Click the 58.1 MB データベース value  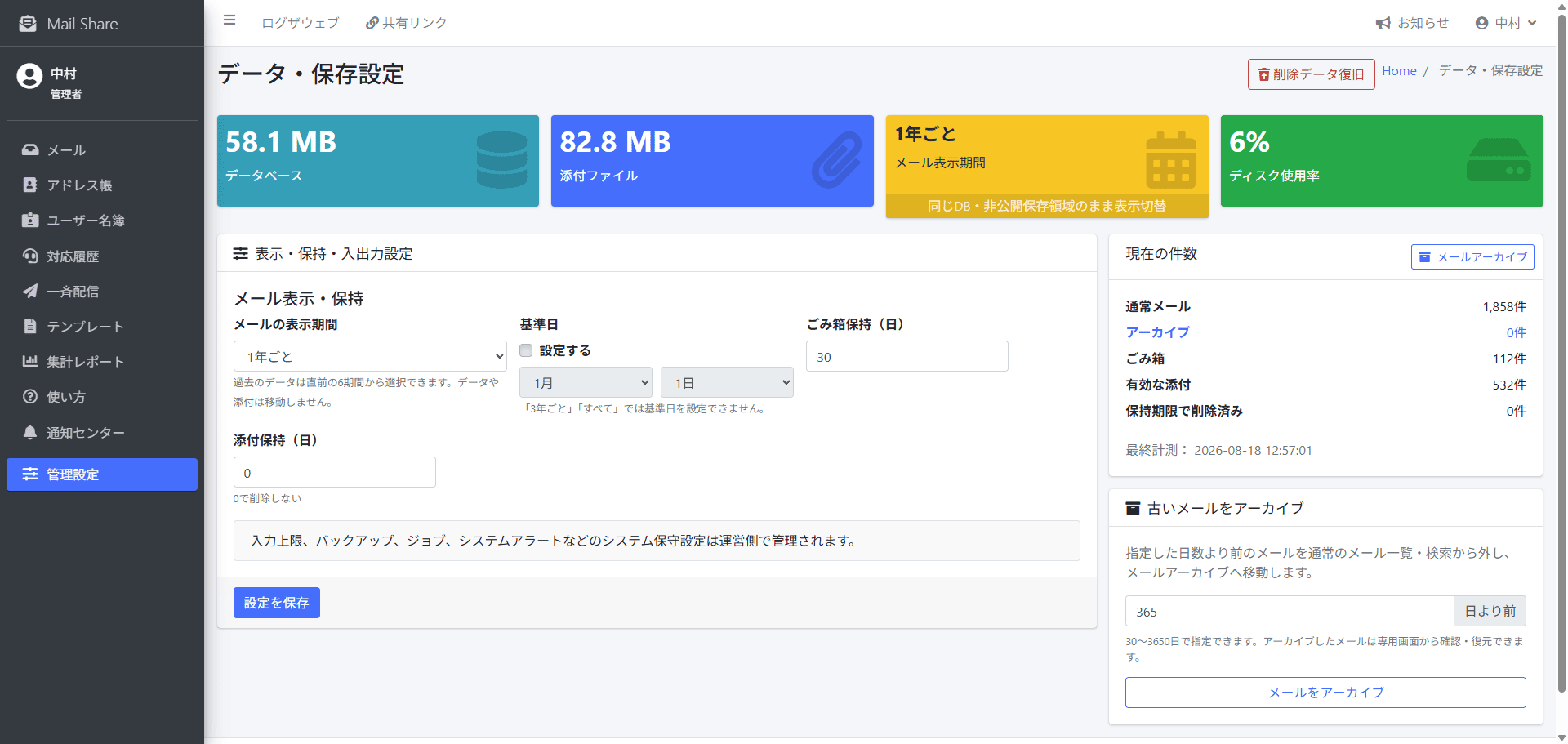tap(281, 142)
